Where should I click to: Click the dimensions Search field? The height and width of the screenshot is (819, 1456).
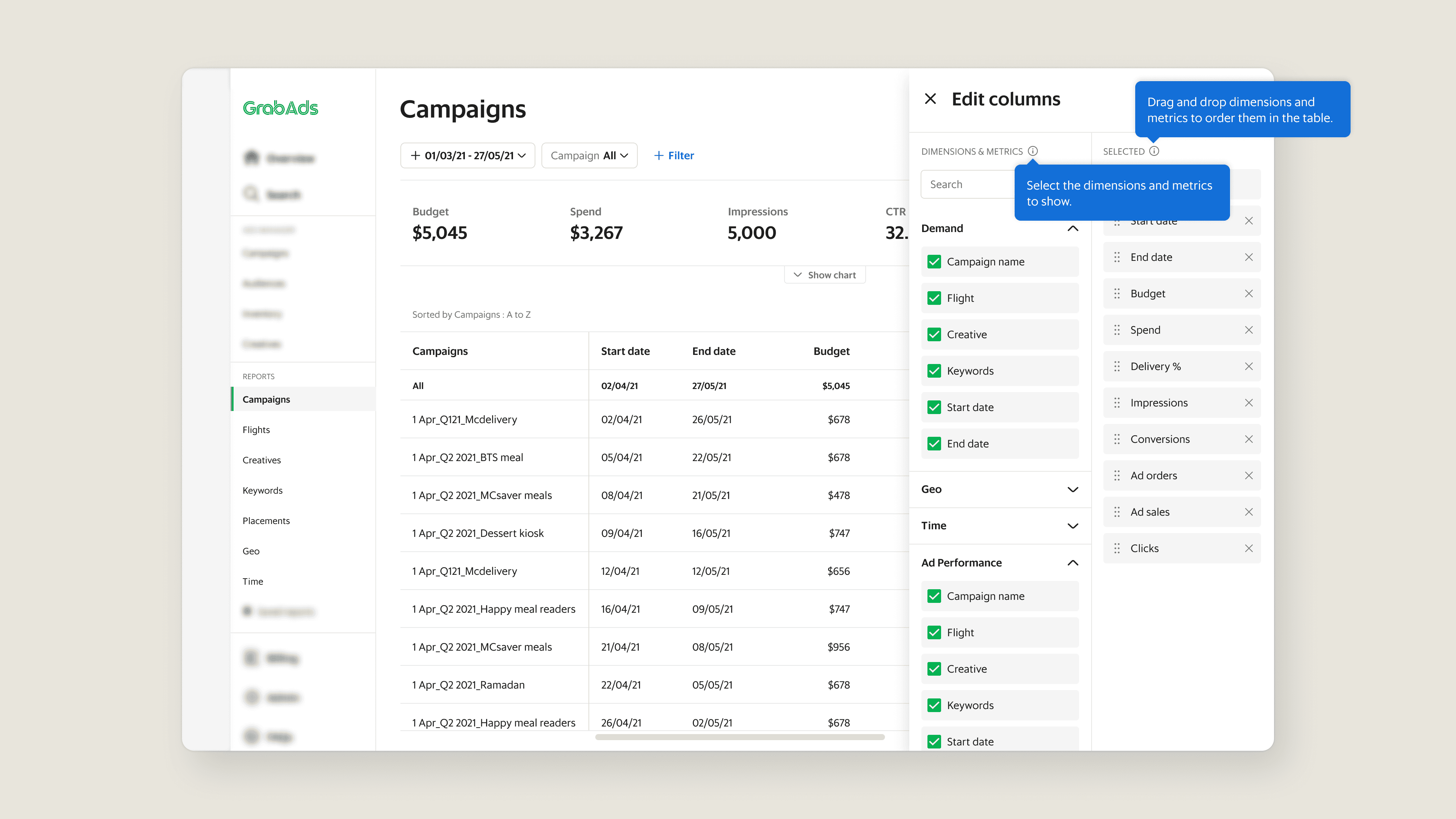tap(966, 184)
